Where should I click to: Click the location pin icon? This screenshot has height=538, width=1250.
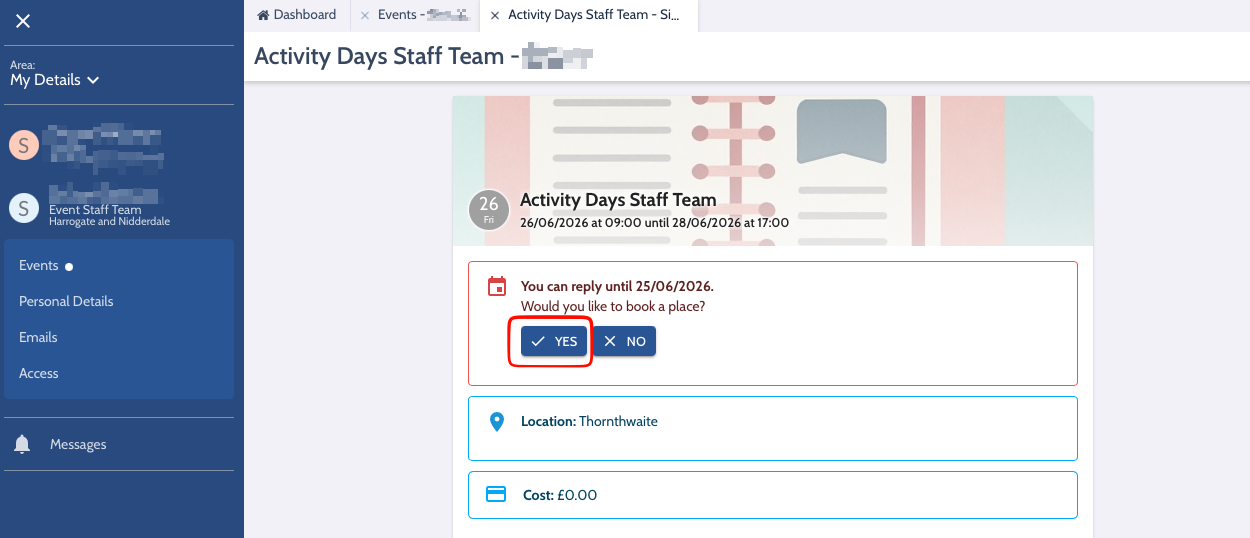496,422
